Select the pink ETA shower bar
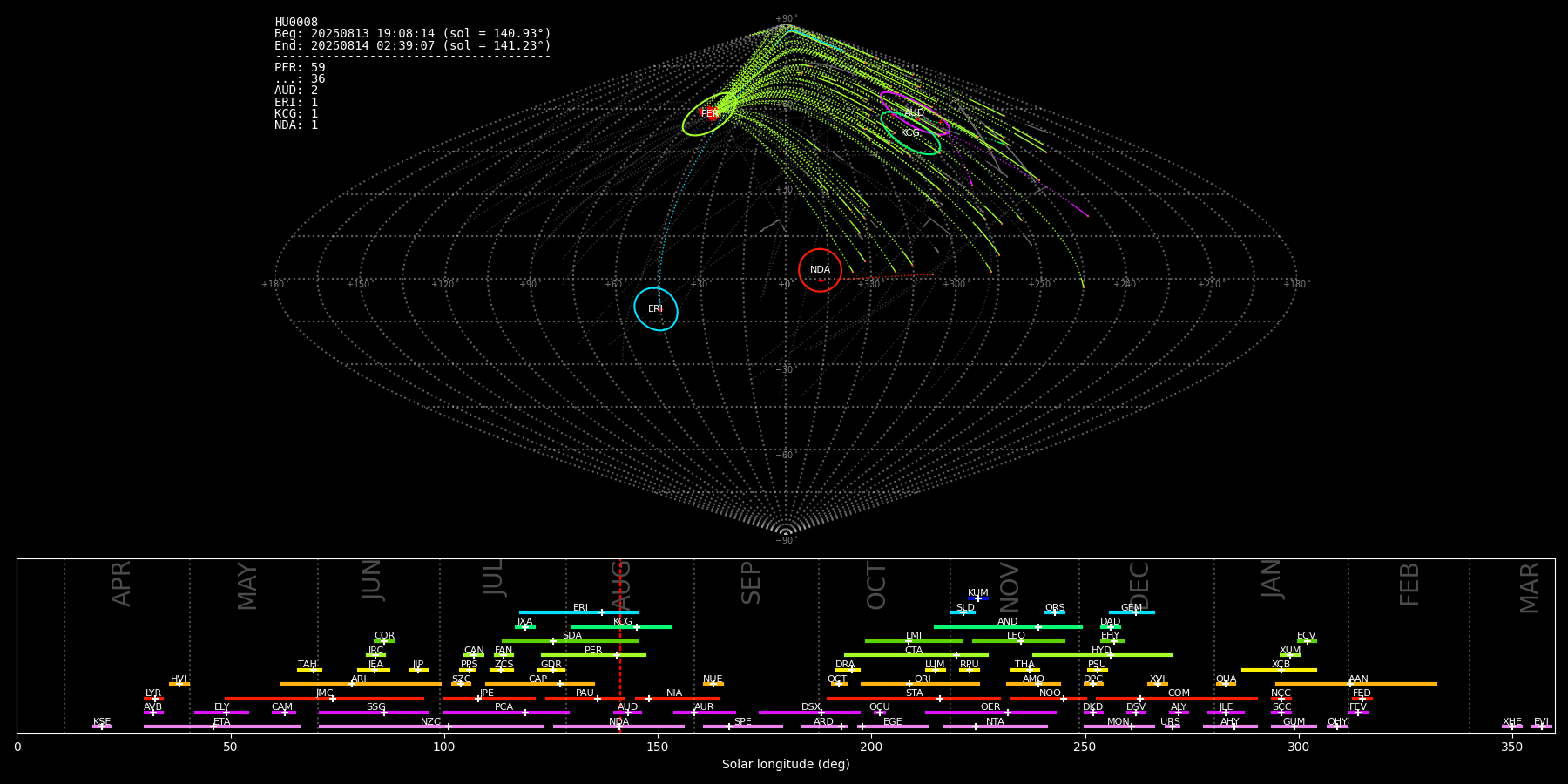 [x=222, y=727]
